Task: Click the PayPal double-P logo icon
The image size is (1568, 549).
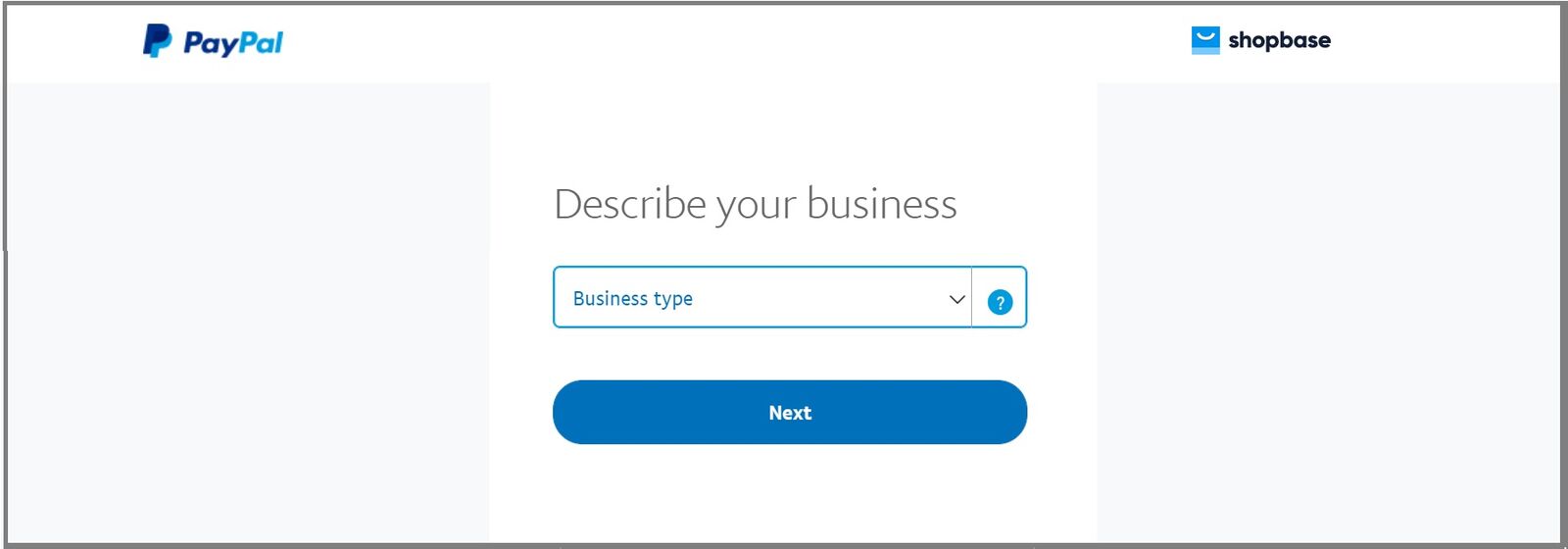Action: (x=157, y=41)
